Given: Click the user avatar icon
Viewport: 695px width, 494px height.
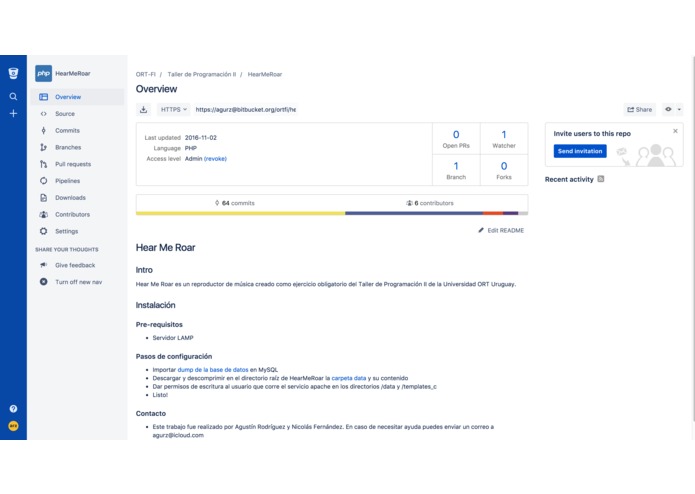Looking at the screenshot, I should click(13, 426).
